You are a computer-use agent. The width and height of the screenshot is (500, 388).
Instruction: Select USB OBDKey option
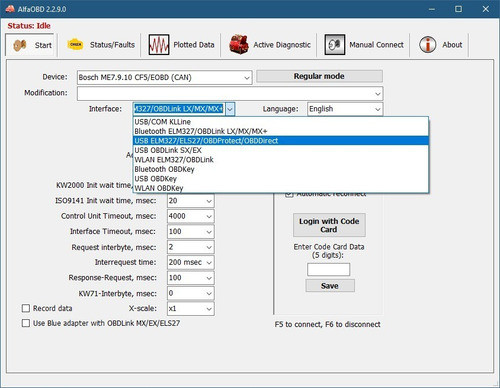tap(281, 179)
